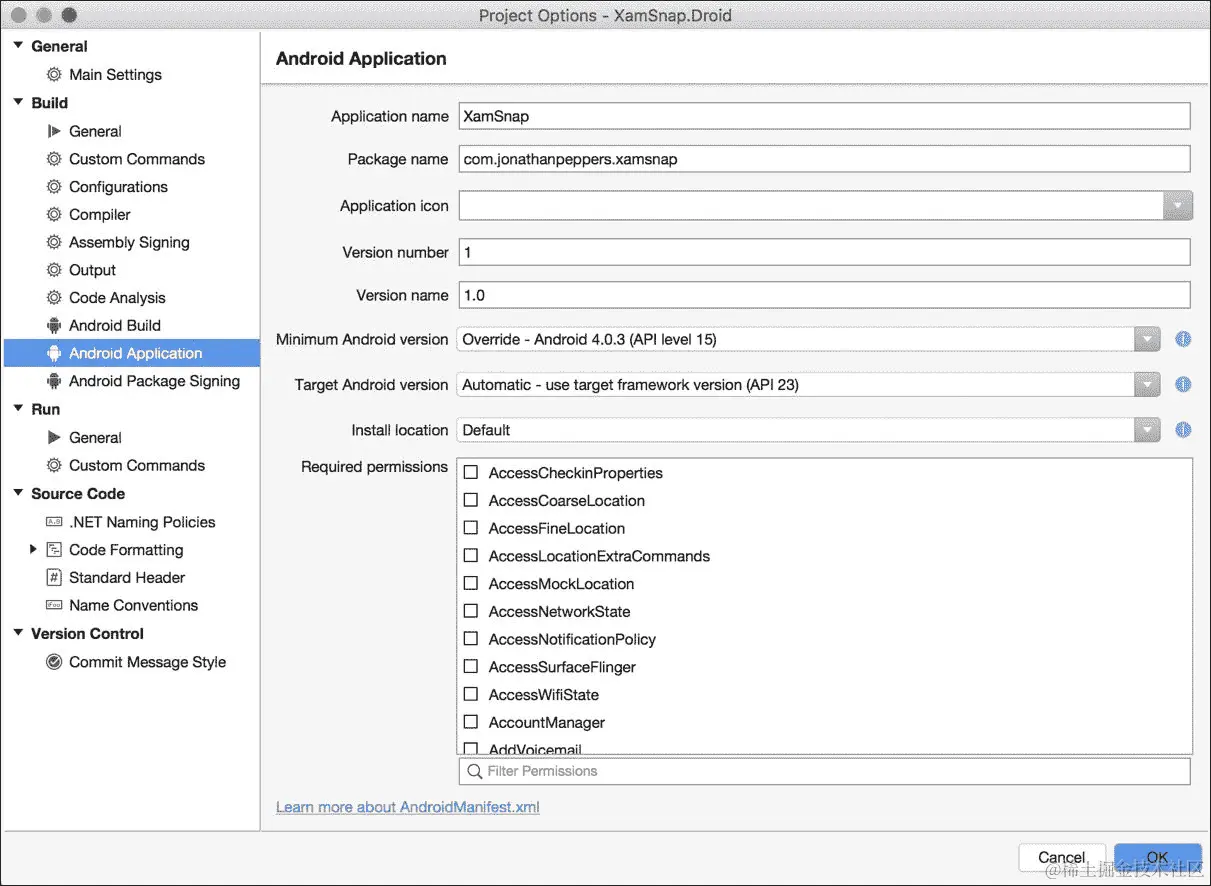This screenshot has height=886, width=1211.
Task: Click the info icon beside Minimum Android version
Action: pyautogui.click(x=1183, y=339)
